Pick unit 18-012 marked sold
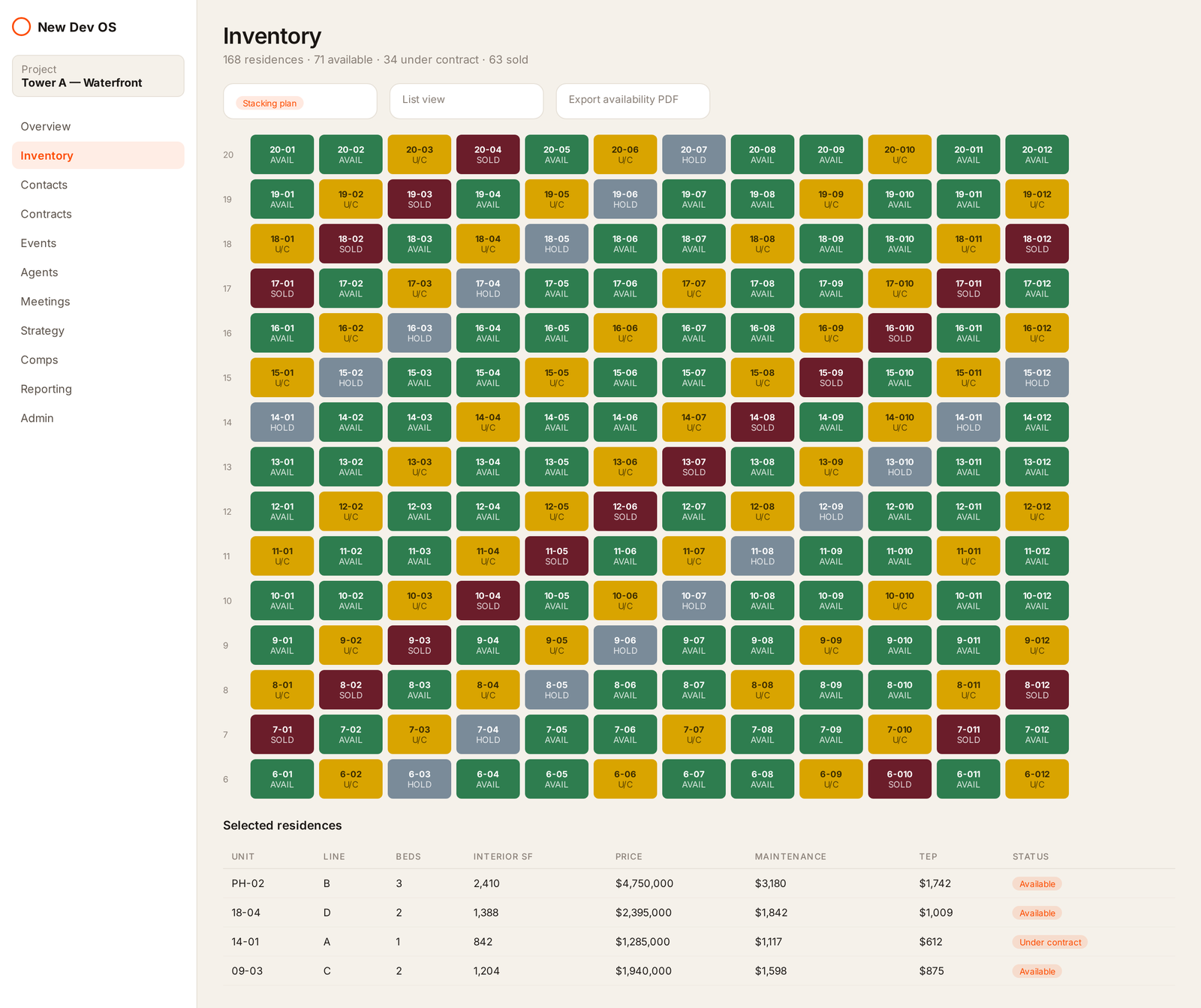Screen dimensions: 1201x1008 point(1037,244)
